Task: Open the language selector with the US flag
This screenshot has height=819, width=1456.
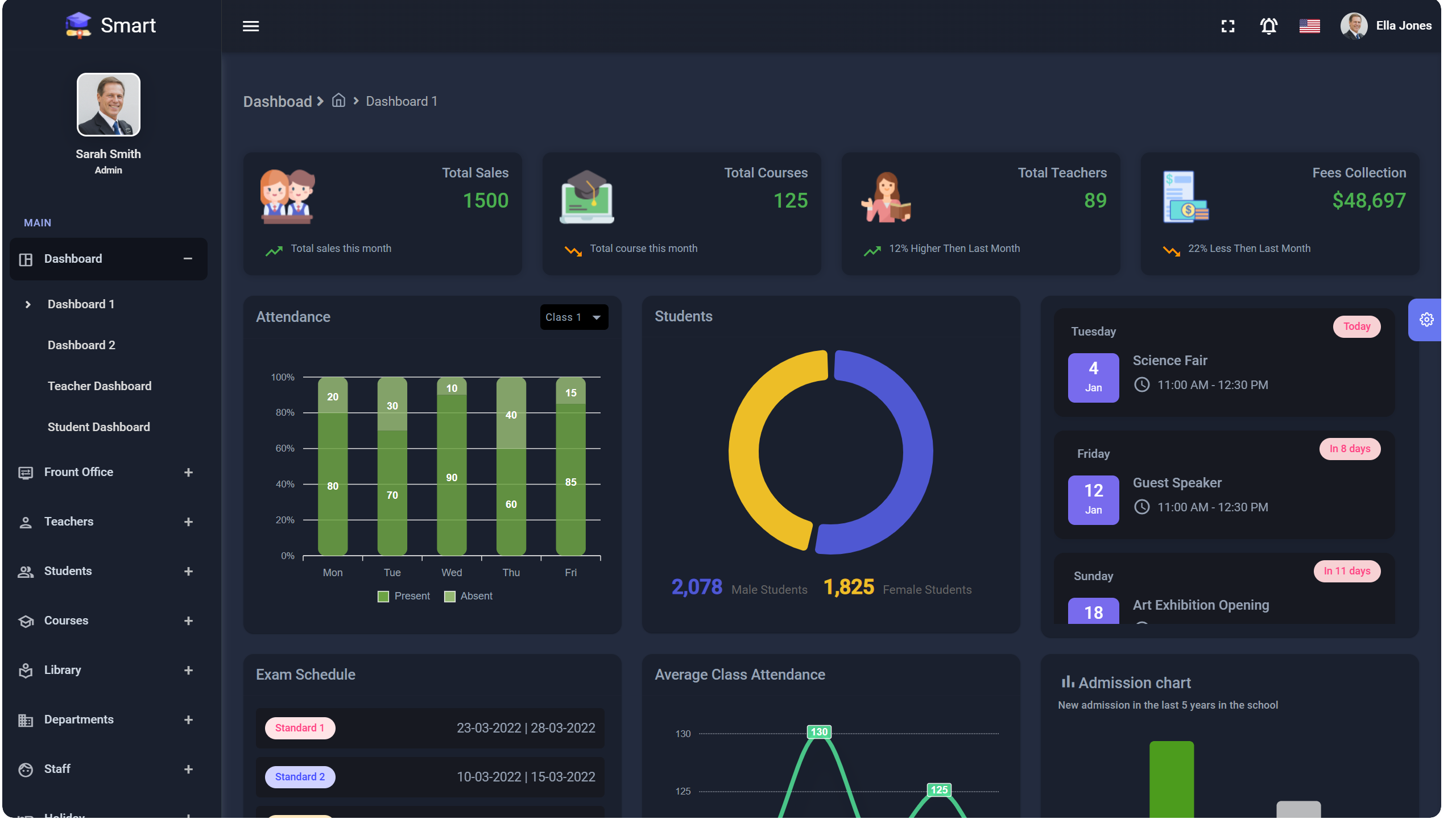Action: tap(1310, 26)
